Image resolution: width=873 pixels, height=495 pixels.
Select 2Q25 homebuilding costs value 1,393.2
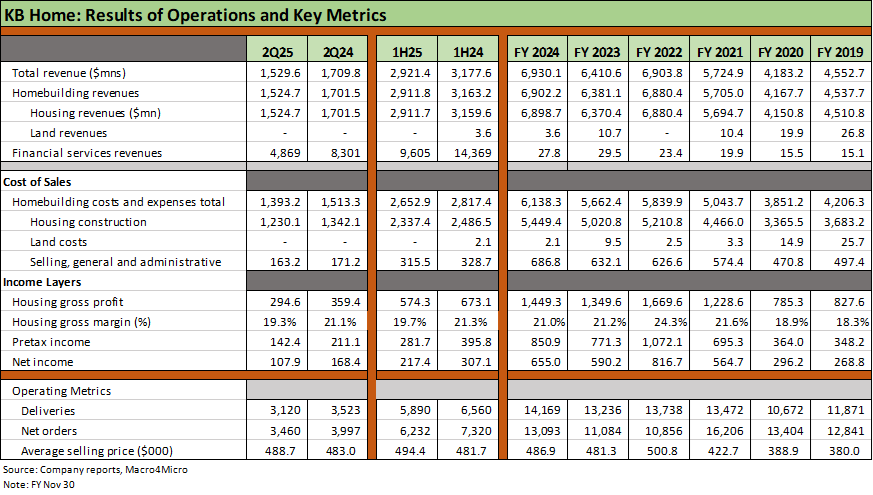[x=280, y=202]
